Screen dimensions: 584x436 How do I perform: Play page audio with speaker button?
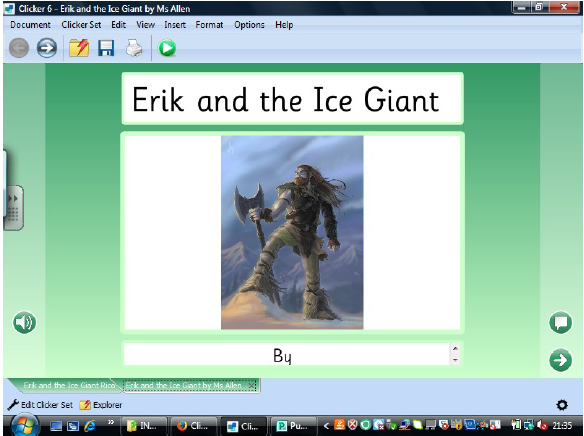click(25, 322)
